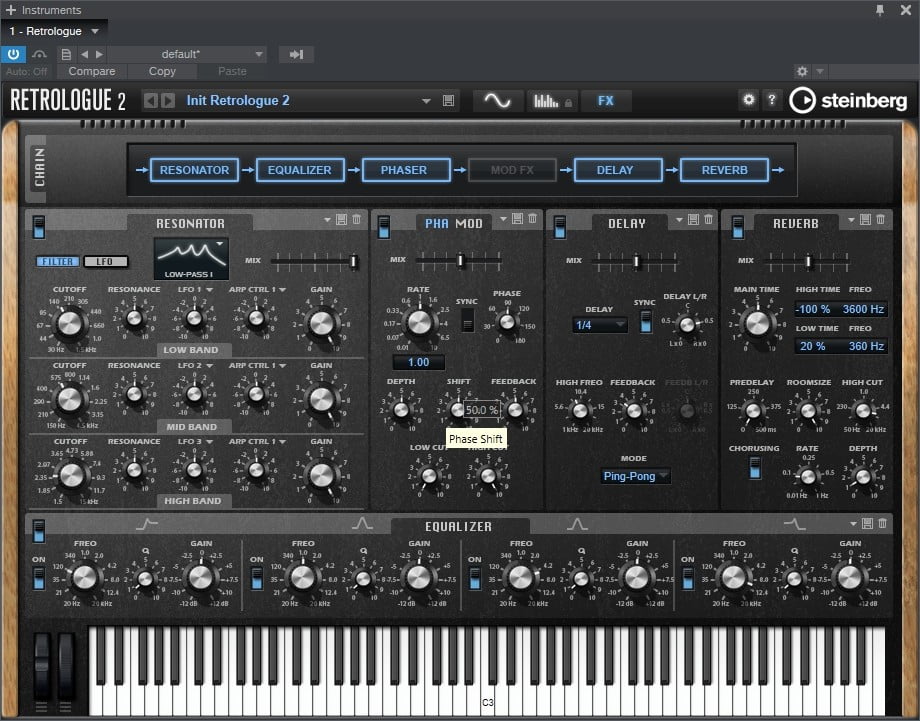Toggle the reverb Chorusing switch
Screen dimensions: 920x721
pos(755,468)
